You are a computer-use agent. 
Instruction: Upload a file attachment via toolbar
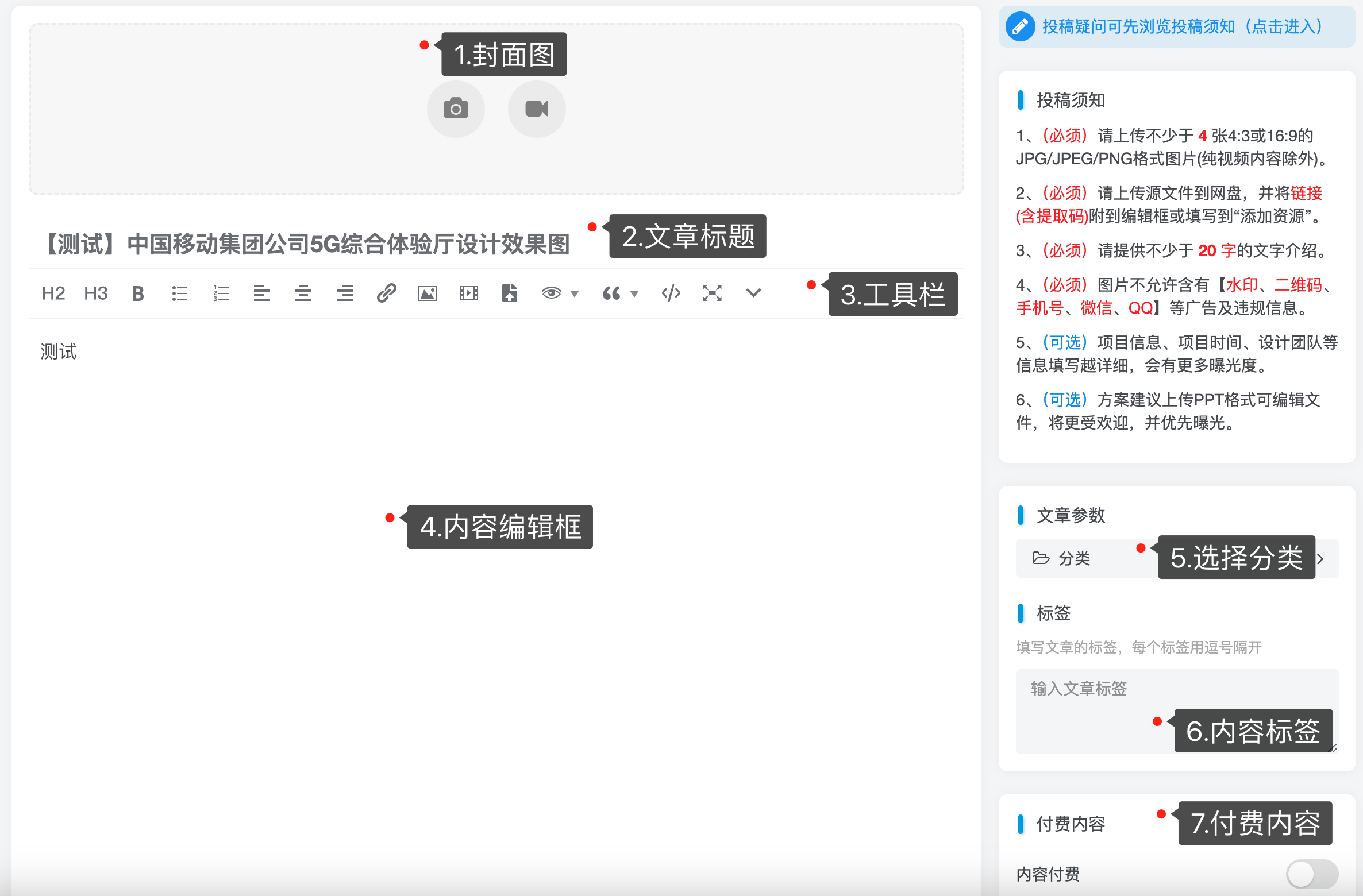510,293
